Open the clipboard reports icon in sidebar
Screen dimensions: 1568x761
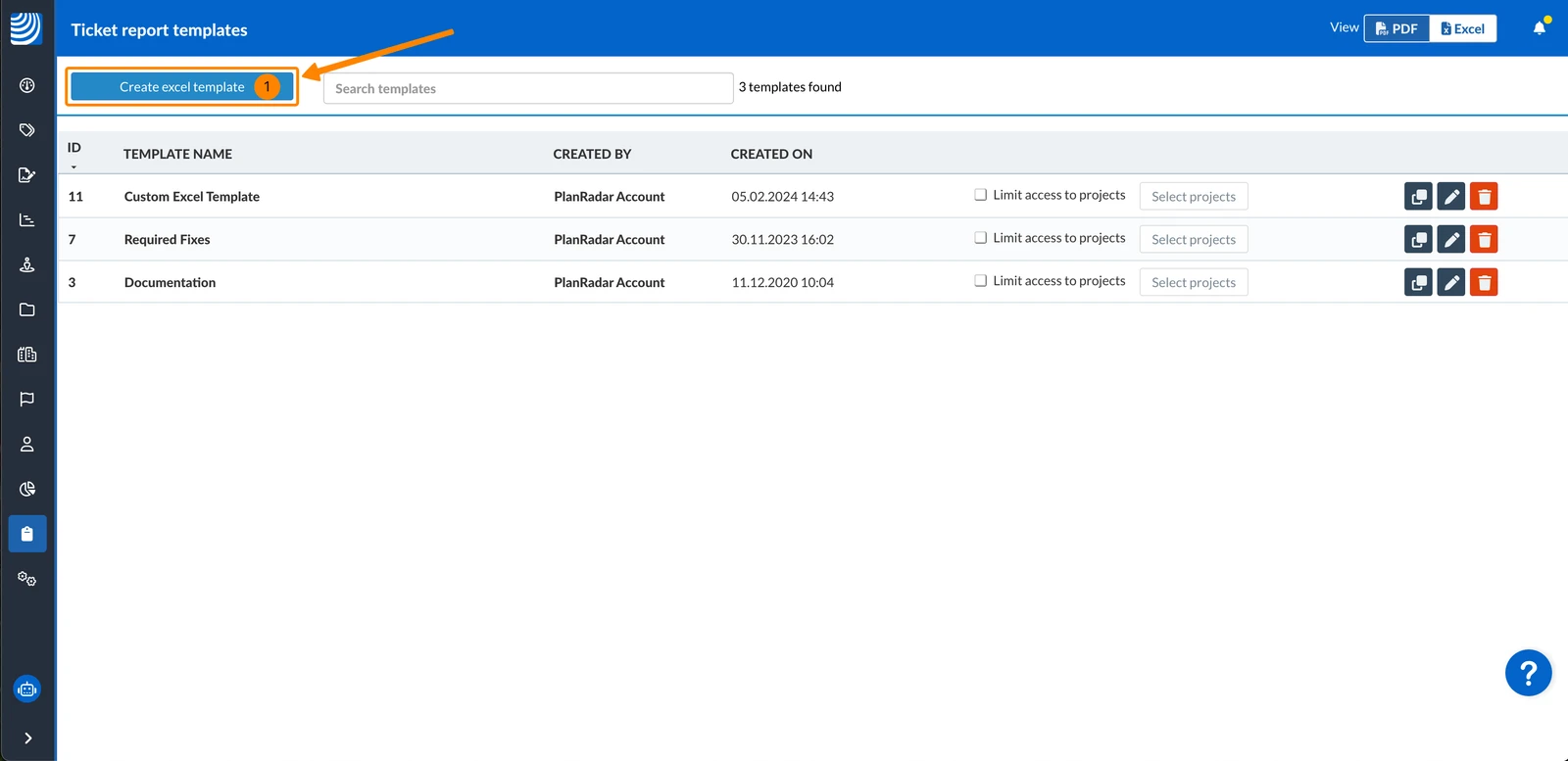click(27, 534)
